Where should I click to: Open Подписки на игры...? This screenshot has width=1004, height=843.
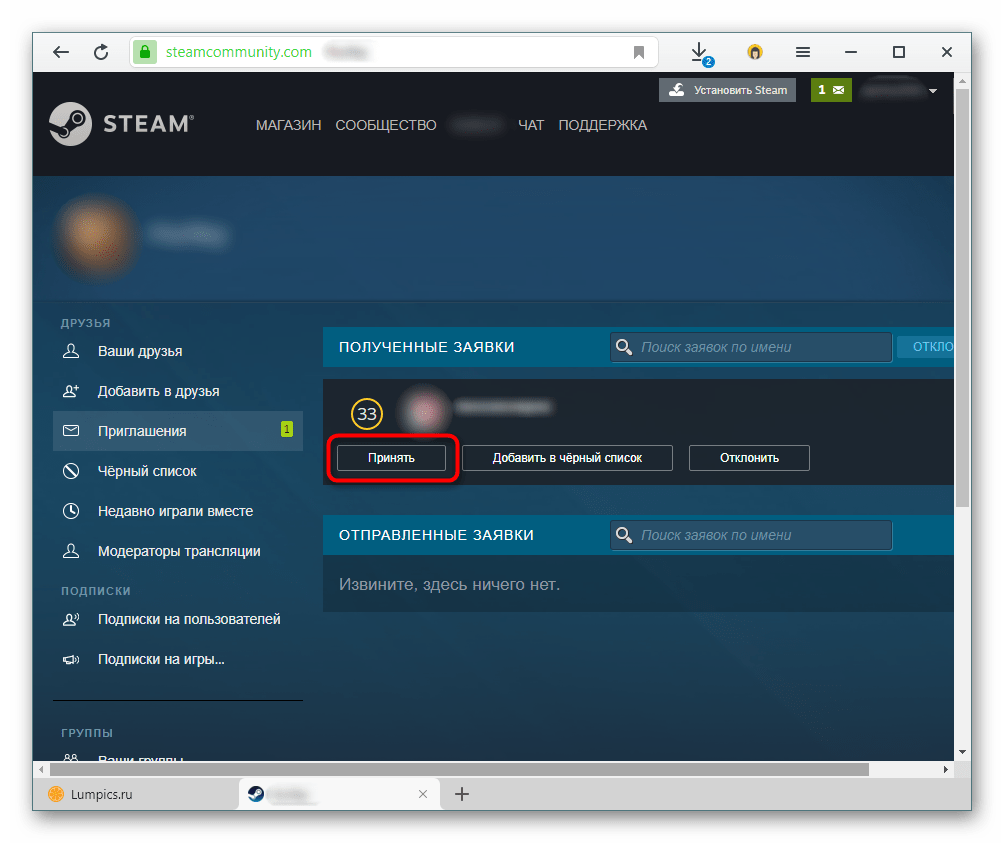[161, 659]
